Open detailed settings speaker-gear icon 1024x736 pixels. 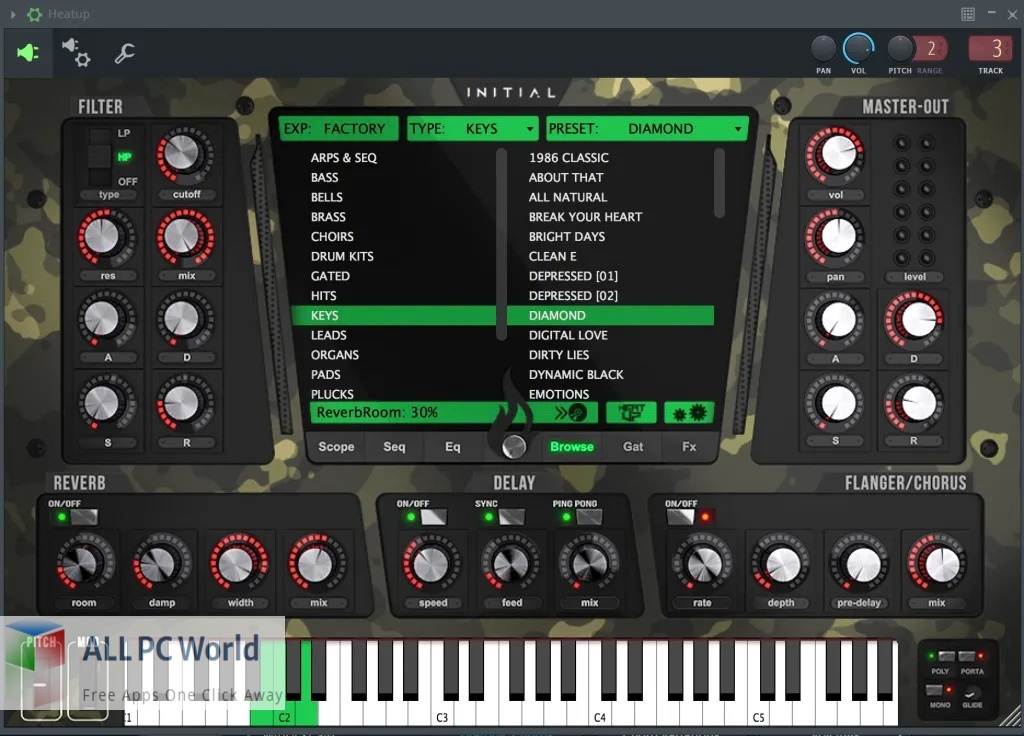[76, 52]
